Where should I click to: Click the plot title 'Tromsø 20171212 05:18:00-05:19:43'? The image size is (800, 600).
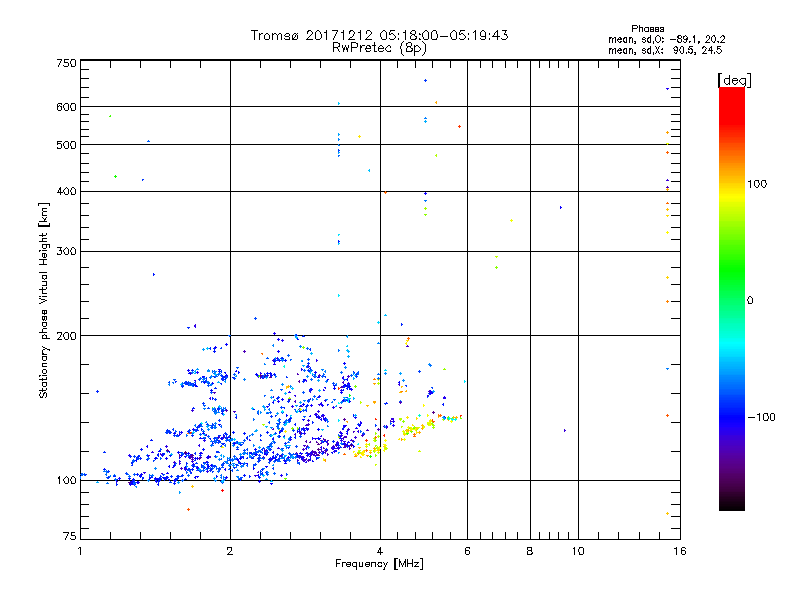tap(379, 35)
